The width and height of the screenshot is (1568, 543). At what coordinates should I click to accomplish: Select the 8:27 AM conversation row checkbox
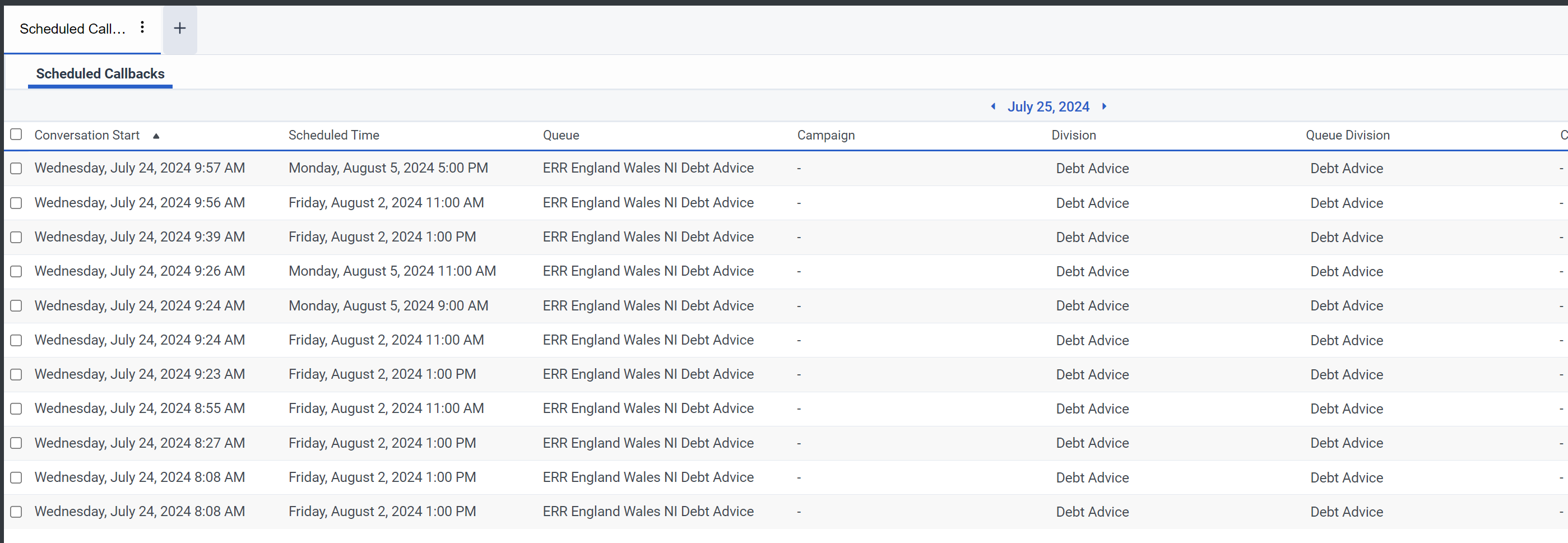[x=16, y=443]
